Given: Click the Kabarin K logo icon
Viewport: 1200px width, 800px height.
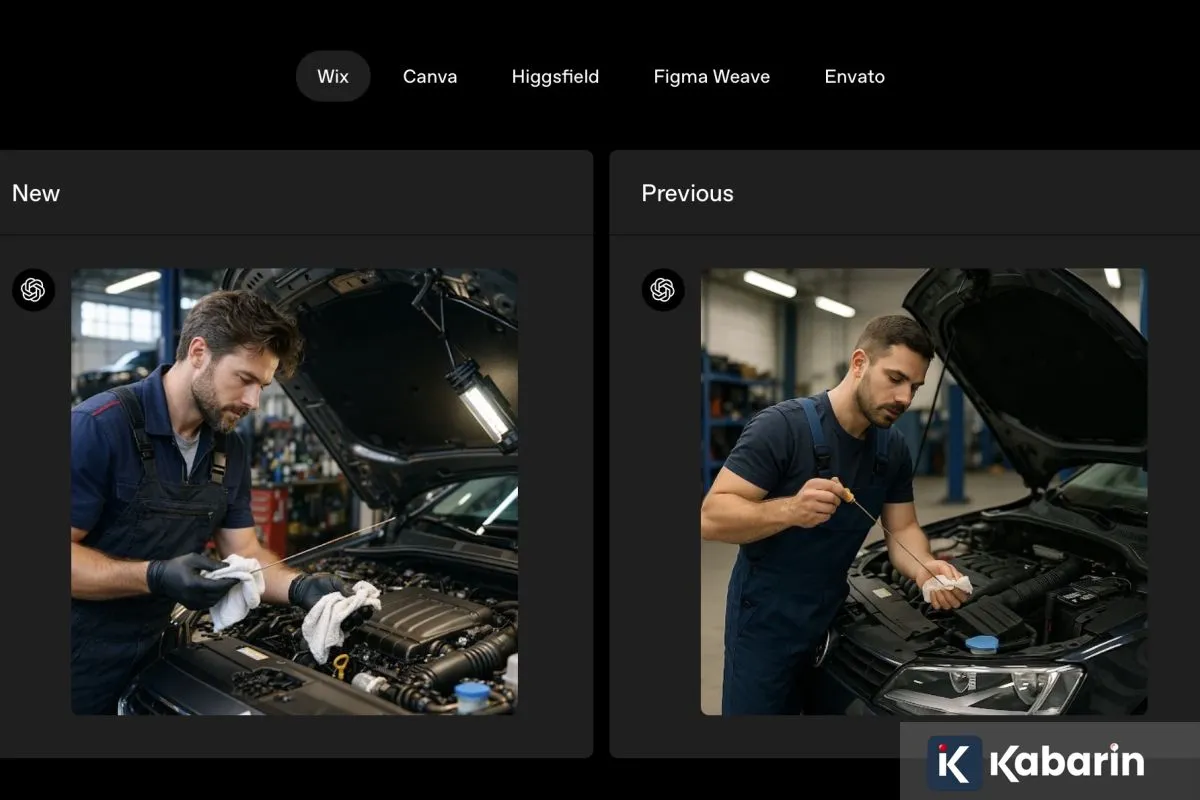Looking at the screenshot, I should point(953,763).
